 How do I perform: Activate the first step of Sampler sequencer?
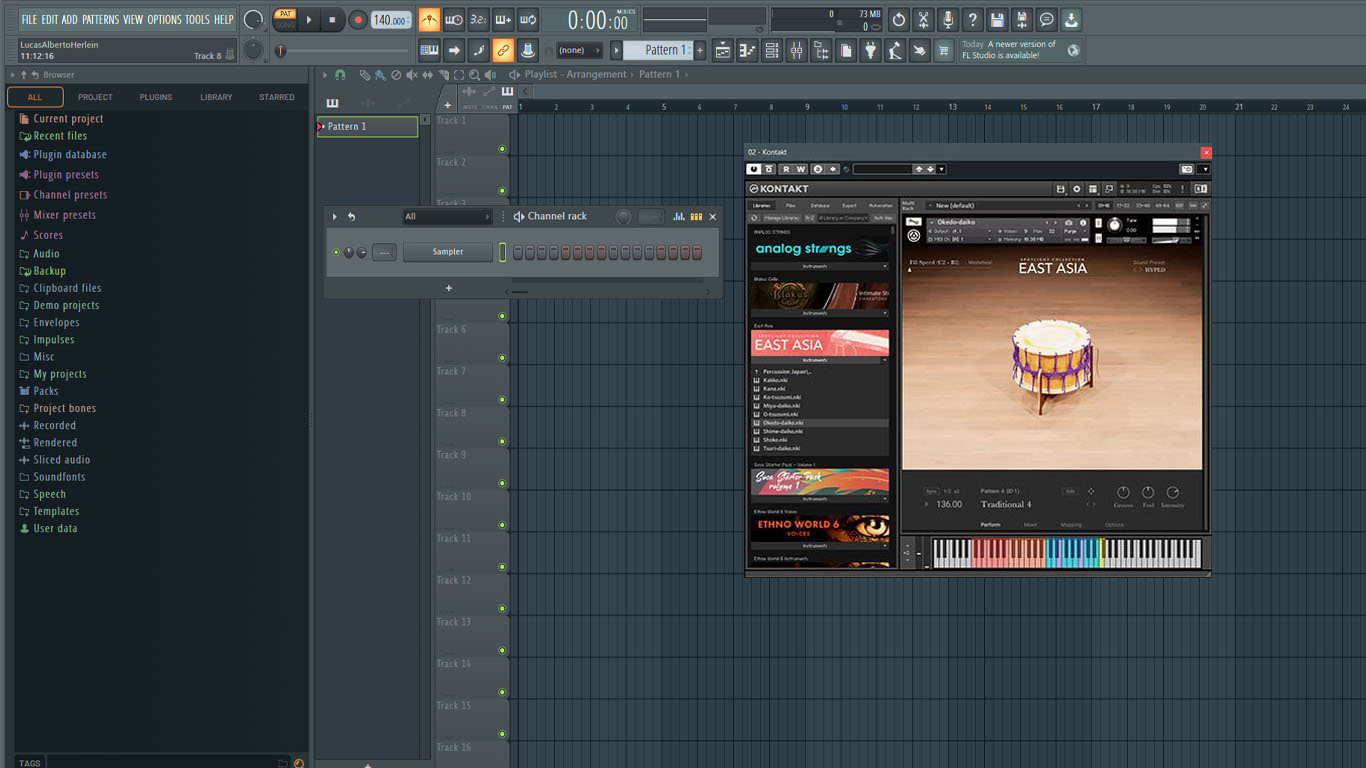pyautogui.click(x=518, y=253)
